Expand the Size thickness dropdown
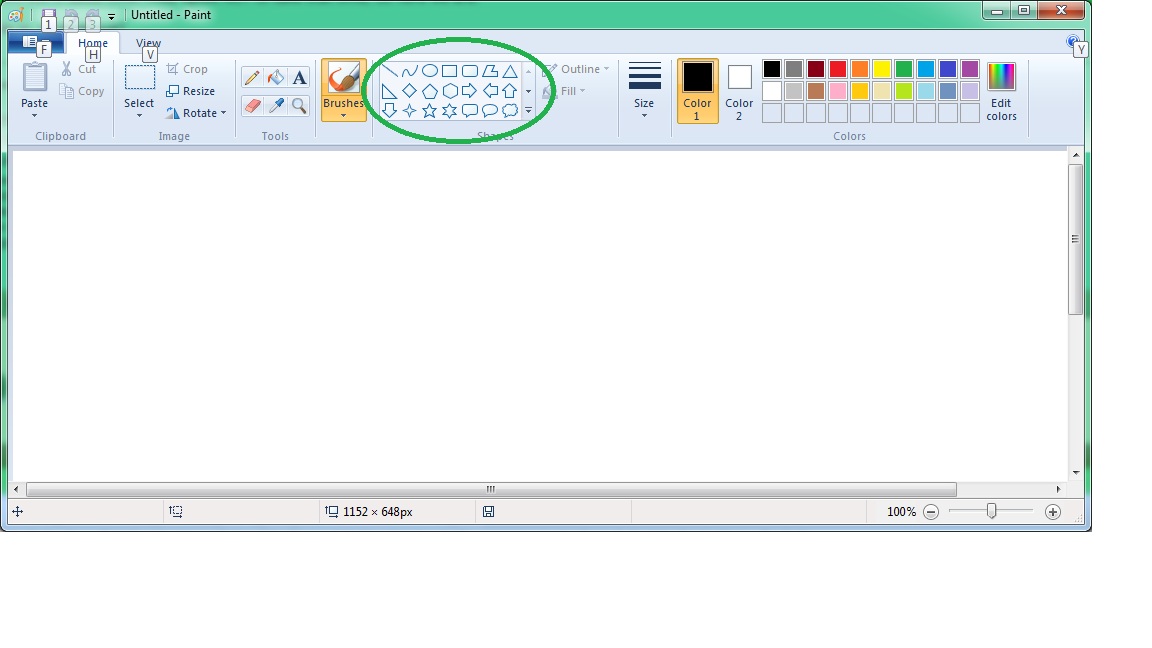The image size is (1152, 648). pyautogui.click(x=644, y=114)
